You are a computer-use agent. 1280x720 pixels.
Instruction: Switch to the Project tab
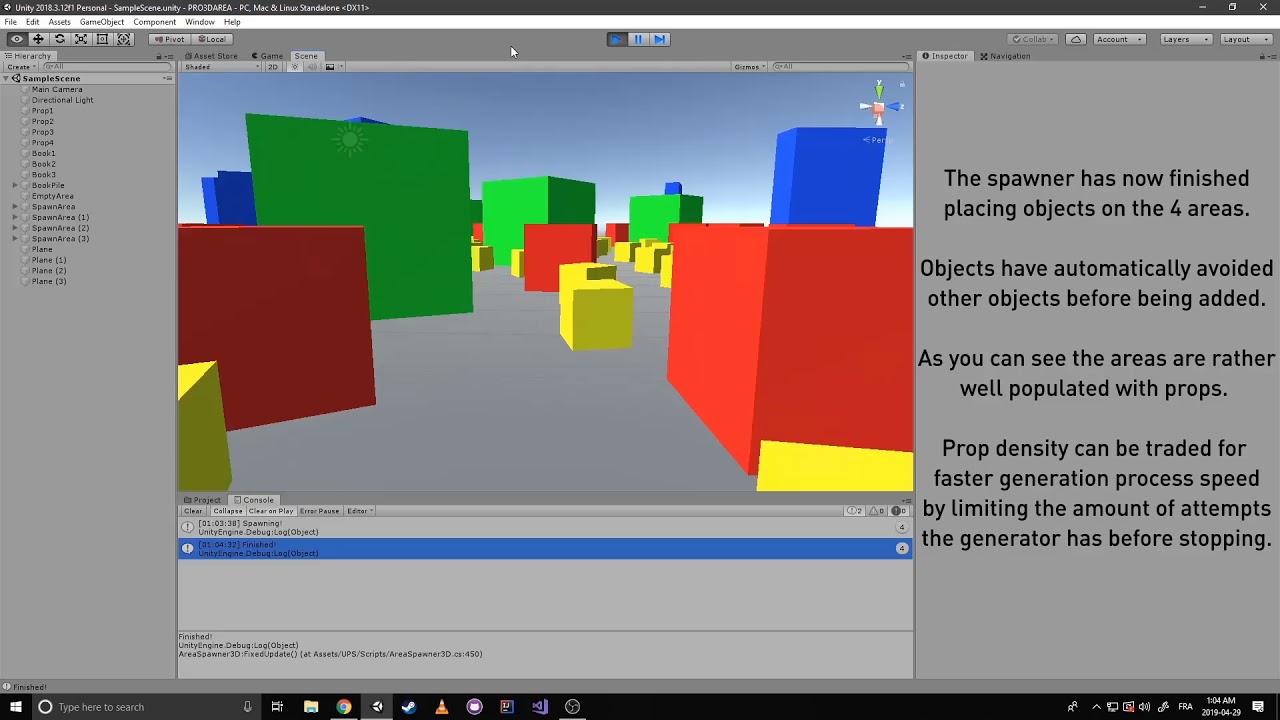pos(203,500)
